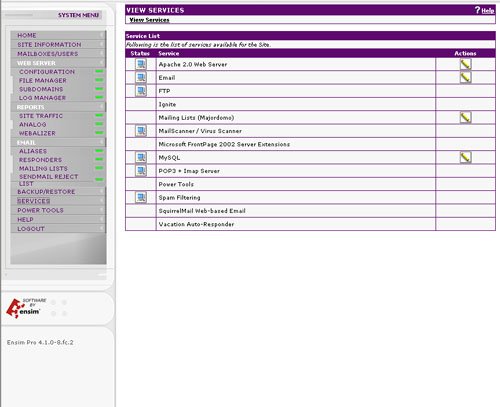Open File Manager in sidebar
This screenshot has width=500, height=407.
click(43, 81)
